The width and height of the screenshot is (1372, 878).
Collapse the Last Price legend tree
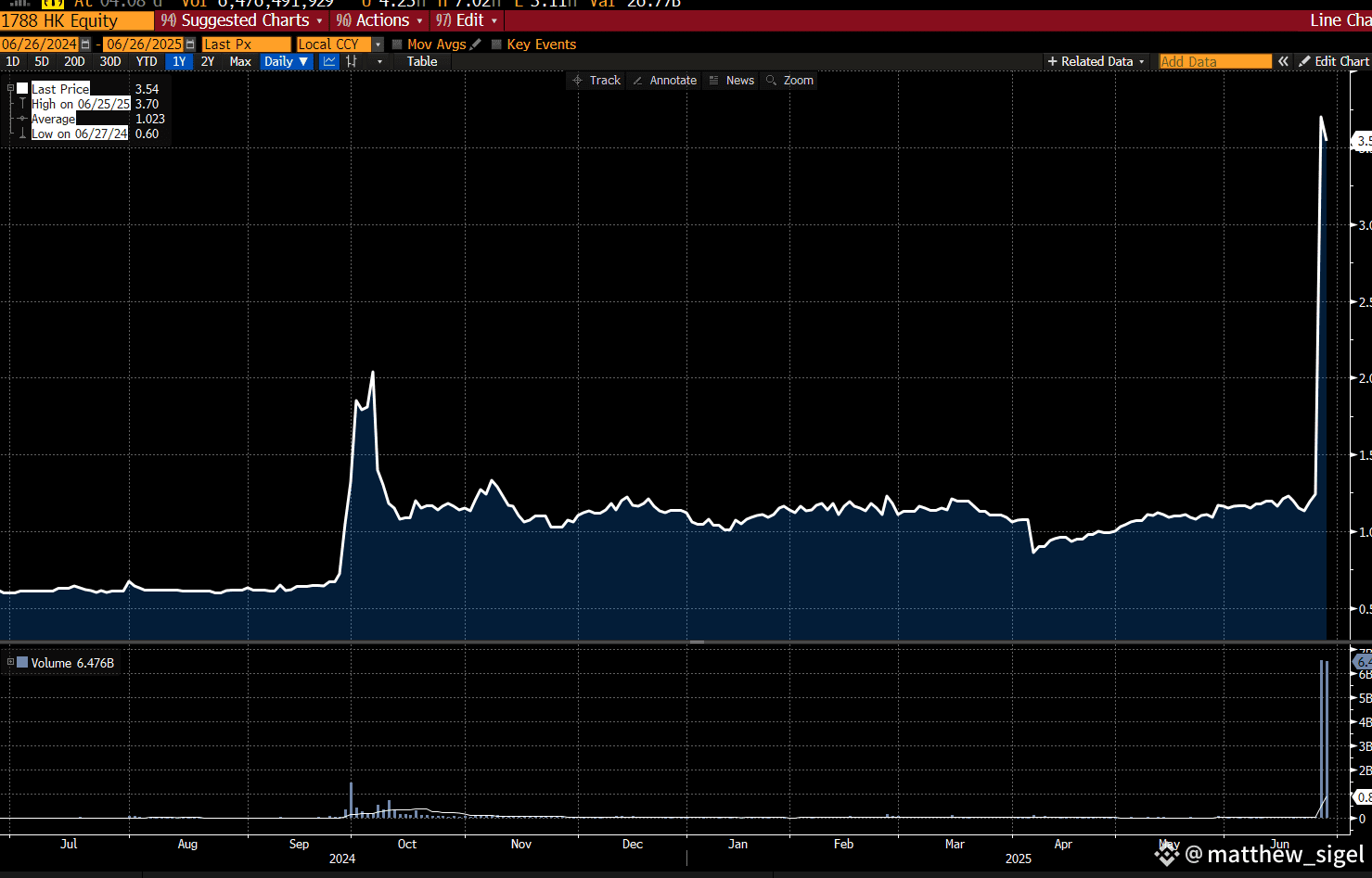pos(11,88)
